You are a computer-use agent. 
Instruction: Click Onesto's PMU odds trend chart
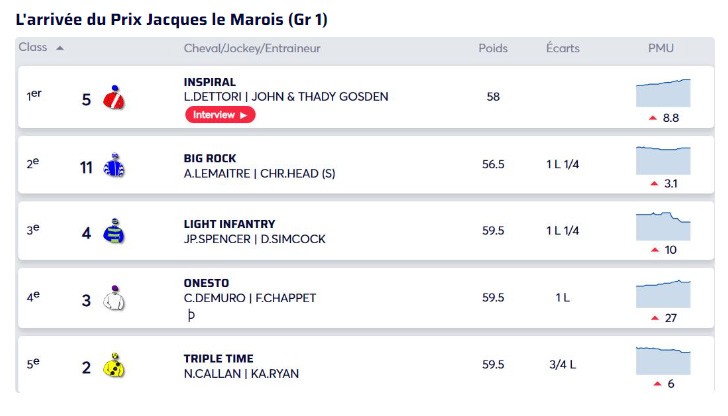pos(662,293)
